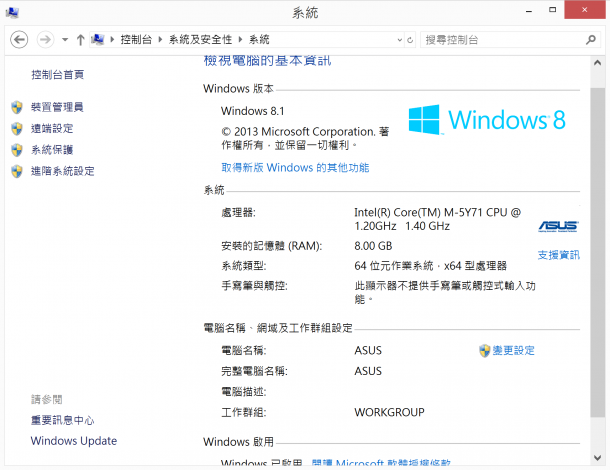Open 系統保護 from the sidebar
The image size is (610, 470).
(52, 150)
